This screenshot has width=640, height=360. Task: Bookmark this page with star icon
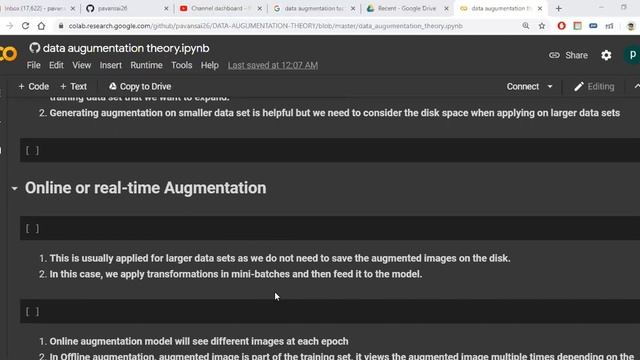coord(542,26)
